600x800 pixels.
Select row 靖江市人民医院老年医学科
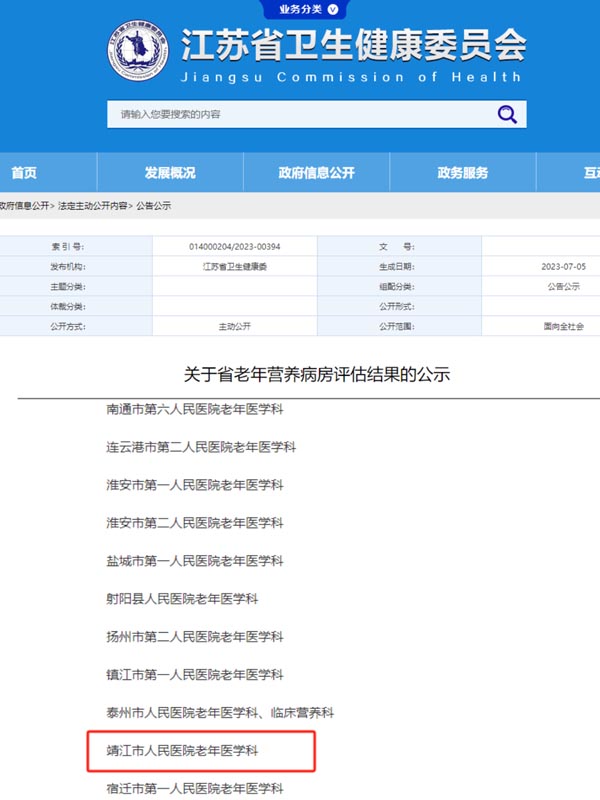[182, 751]
